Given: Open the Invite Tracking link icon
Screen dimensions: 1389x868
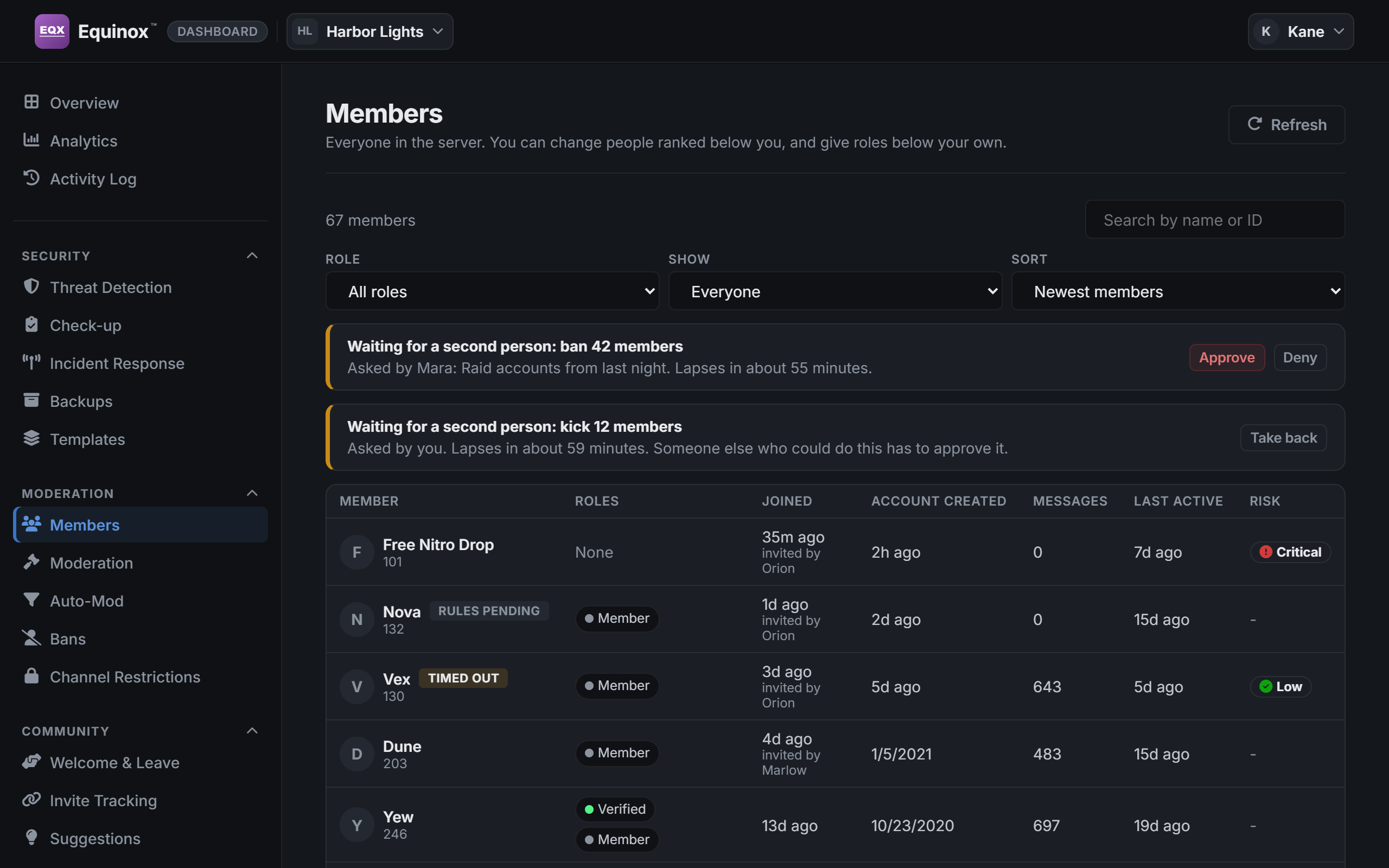Looking at the screenshot, I should [x=31, y=799].
